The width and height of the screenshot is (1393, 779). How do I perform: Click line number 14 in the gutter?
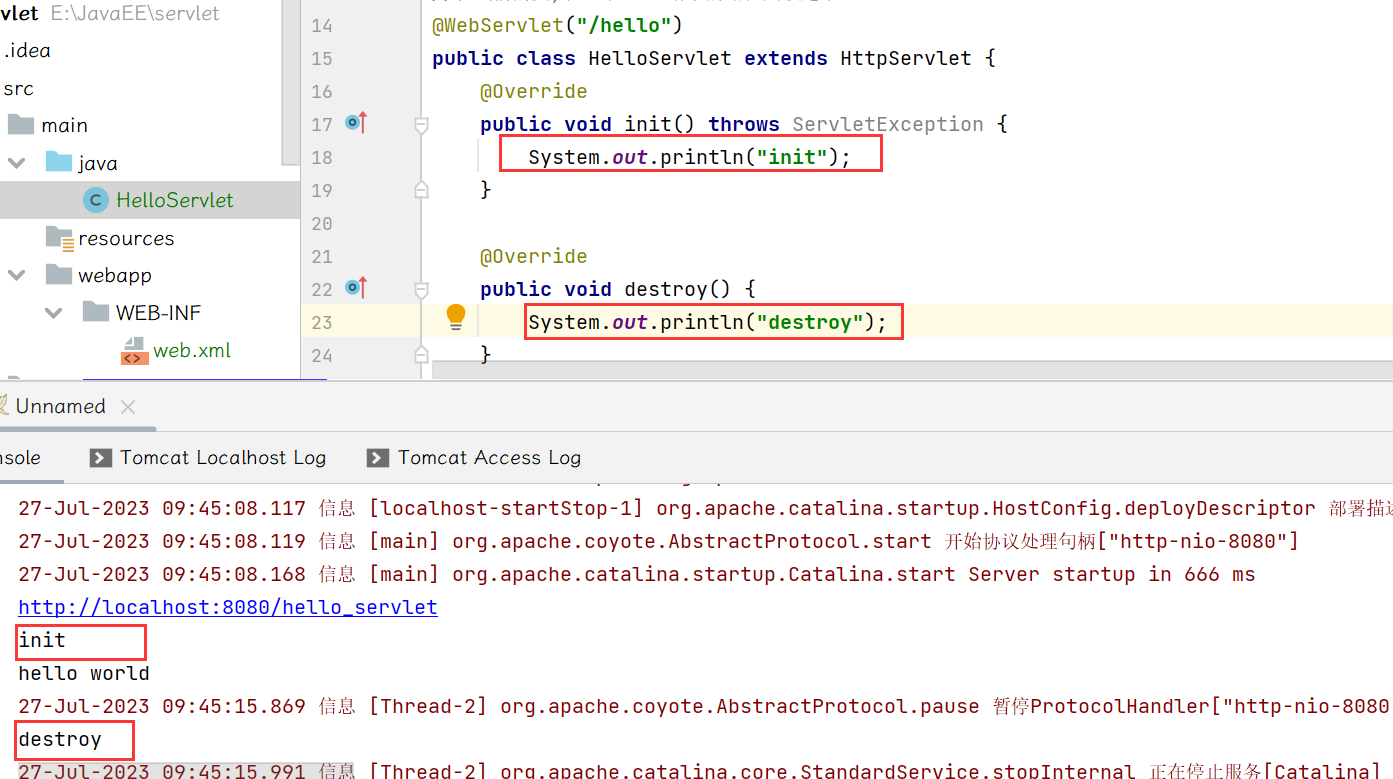(321, 25)
